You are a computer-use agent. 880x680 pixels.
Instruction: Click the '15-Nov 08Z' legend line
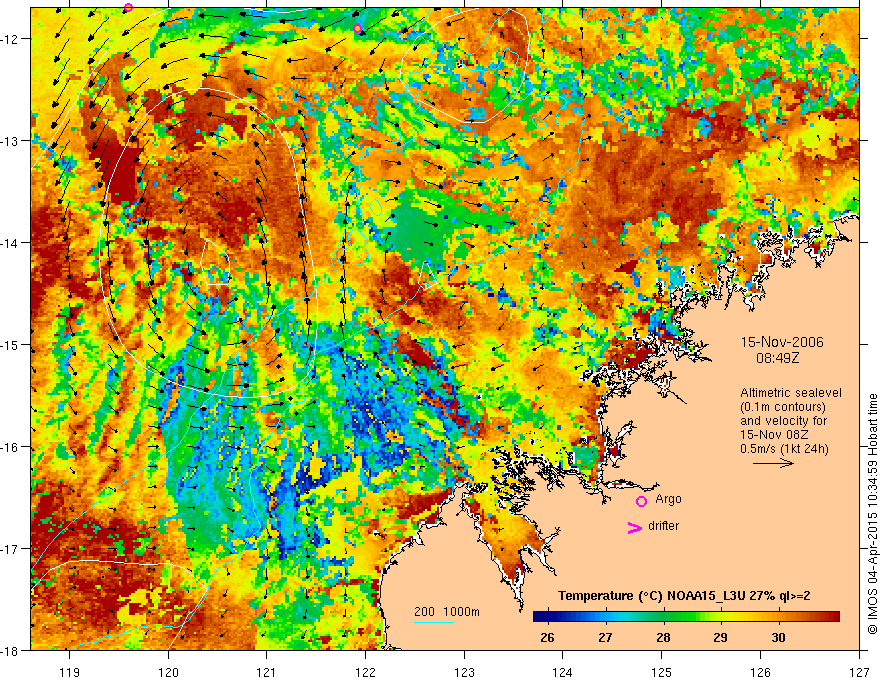pos(773,435)
